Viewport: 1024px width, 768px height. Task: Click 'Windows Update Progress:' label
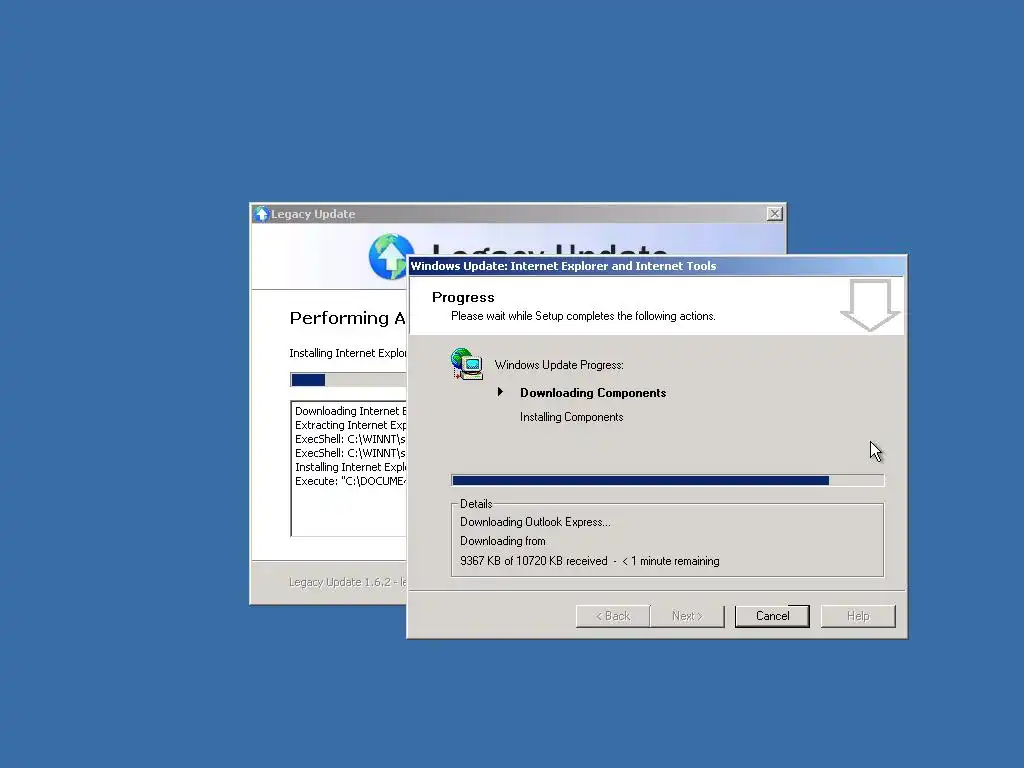559,364
